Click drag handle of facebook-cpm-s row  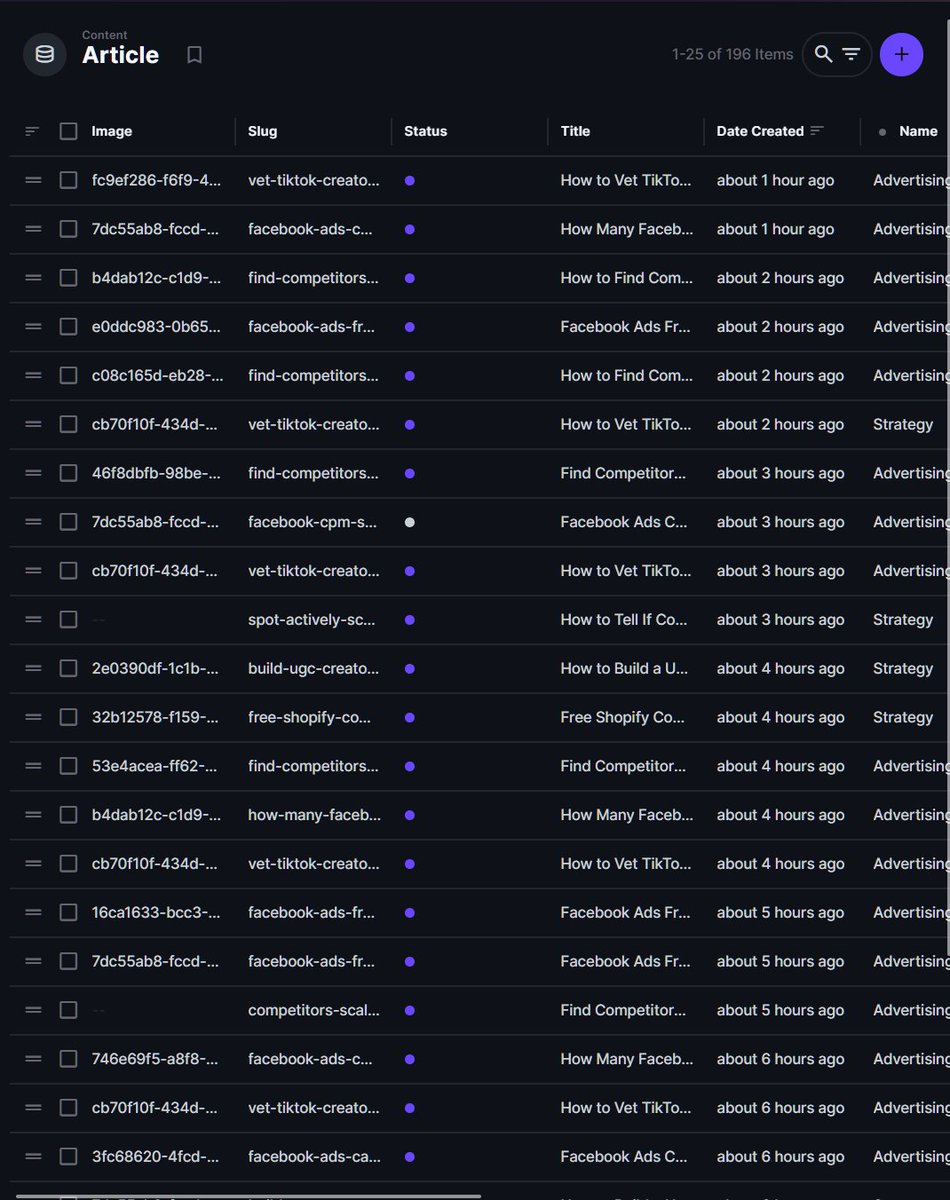tap(33, 522)
